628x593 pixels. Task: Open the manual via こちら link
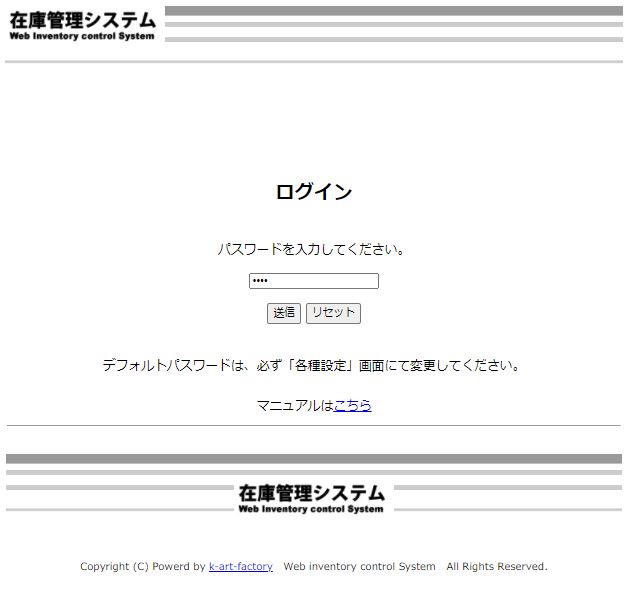pos(352,405)
